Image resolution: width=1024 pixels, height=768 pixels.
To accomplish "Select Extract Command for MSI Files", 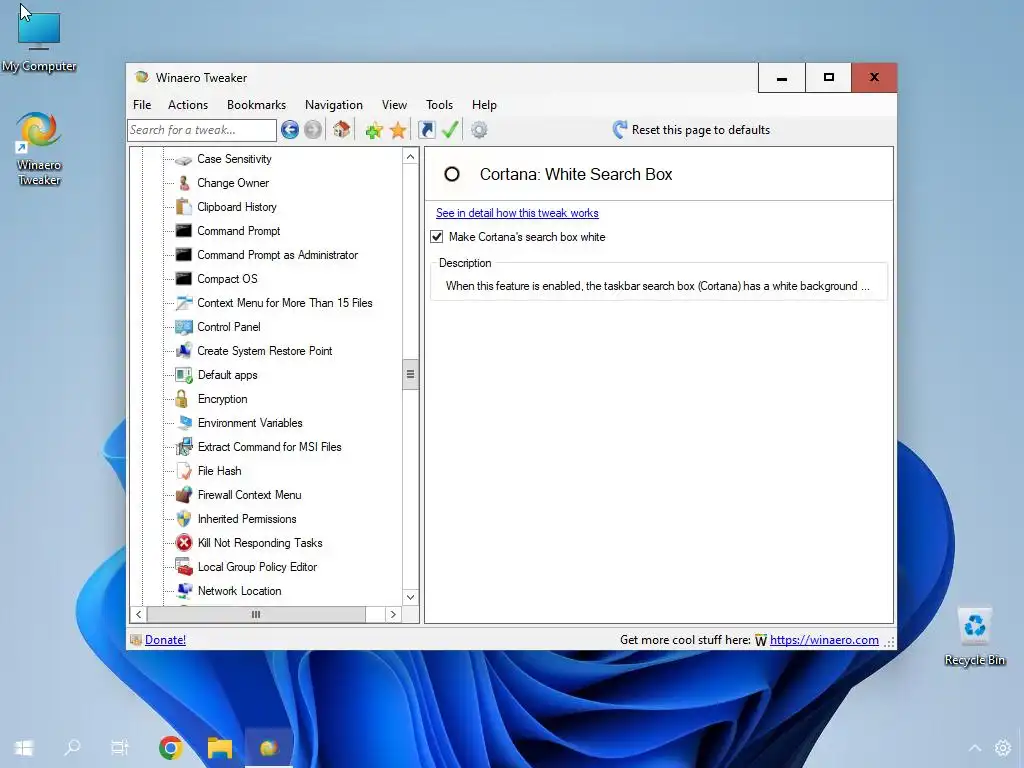I will (x=270, y=447).
